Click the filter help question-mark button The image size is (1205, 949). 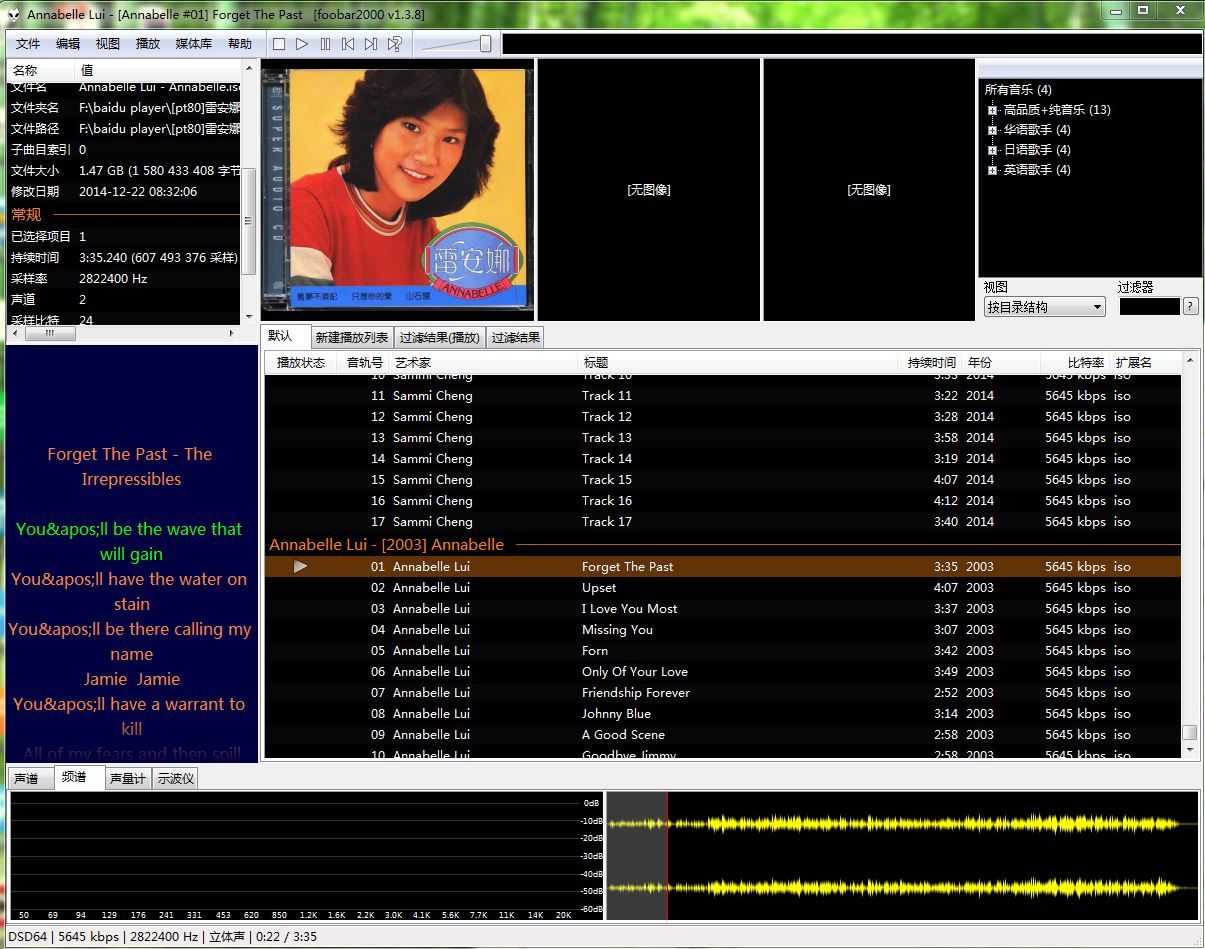(x=1190, y=307)
